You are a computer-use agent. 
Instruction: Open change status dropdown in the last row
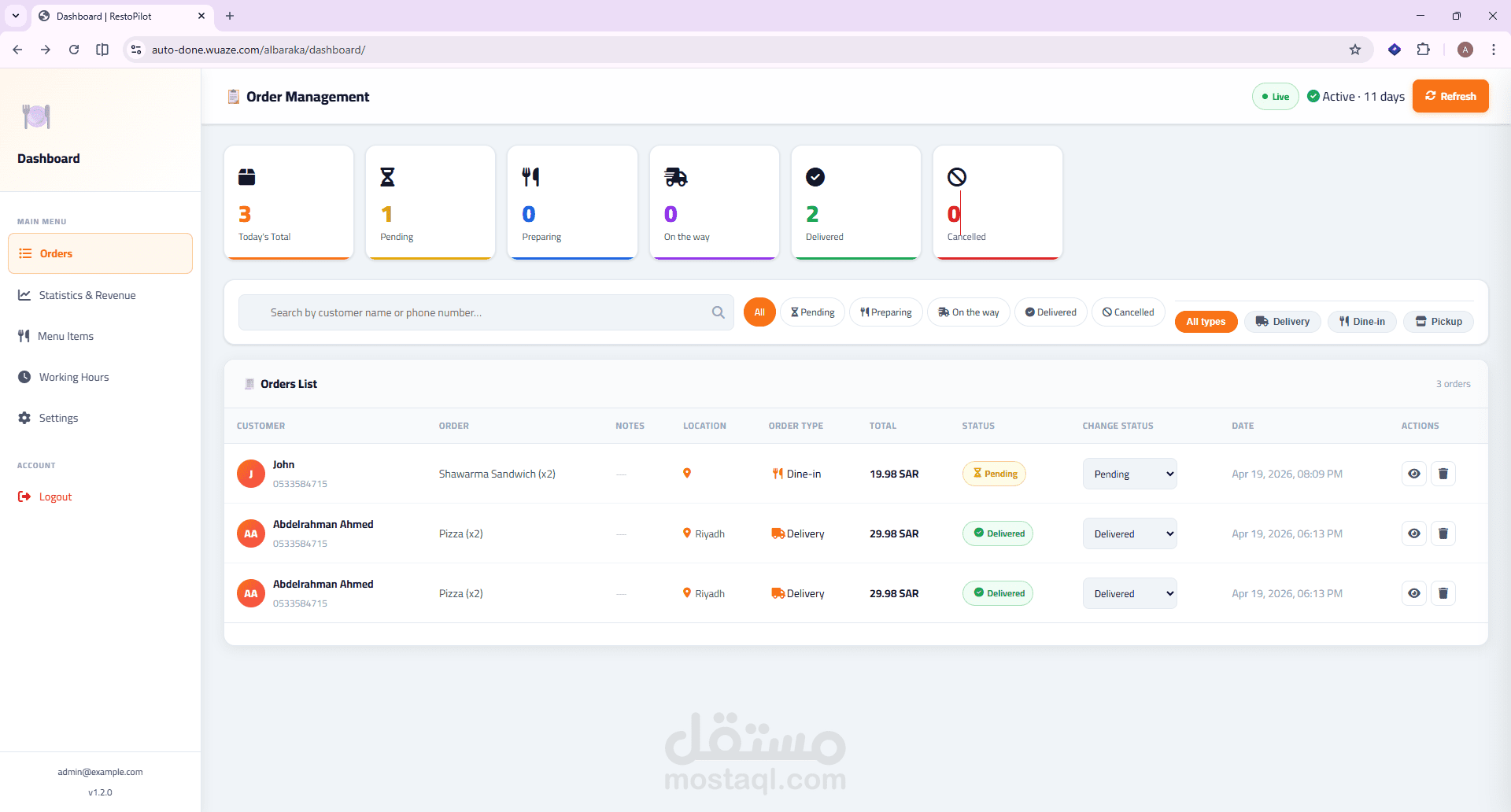[1130, 593]
